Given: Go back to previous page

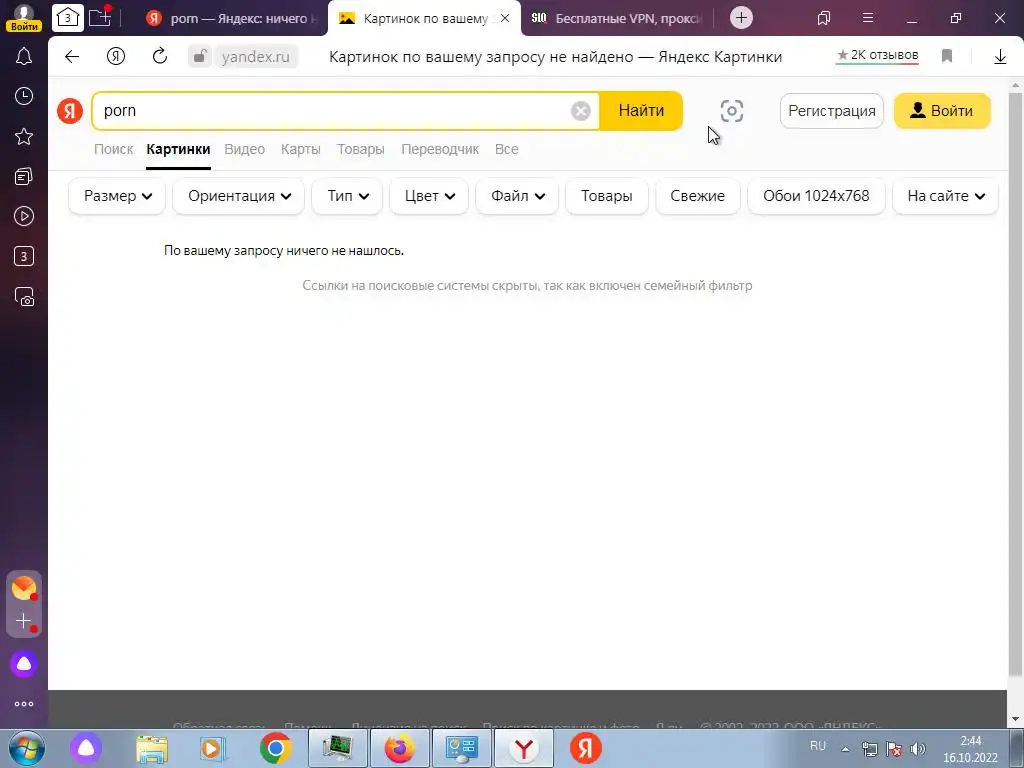Looking at the screenshot, I should coord(72,57).
